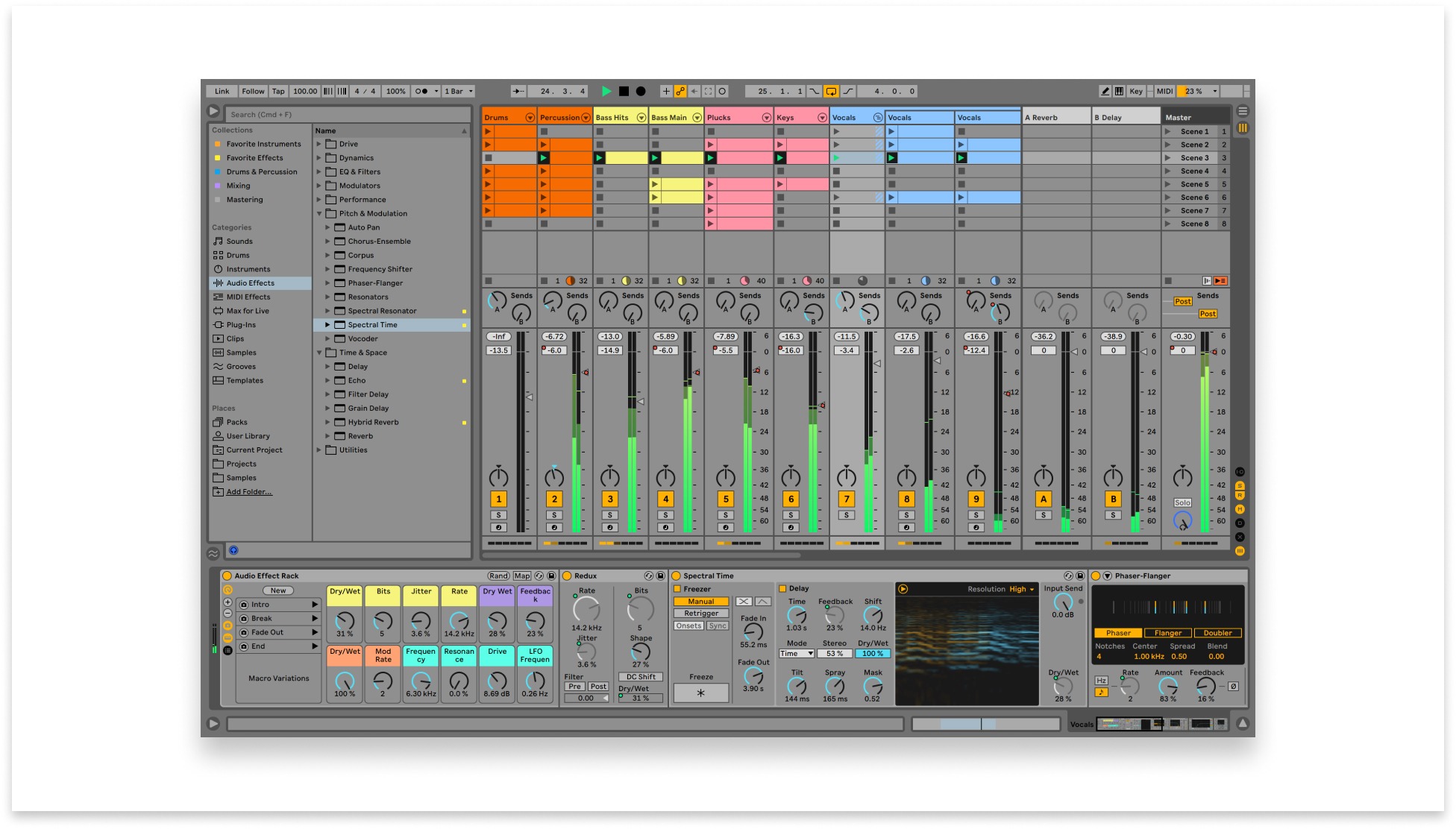Toggle the loop switch in the toolbar

pos(831,92)
